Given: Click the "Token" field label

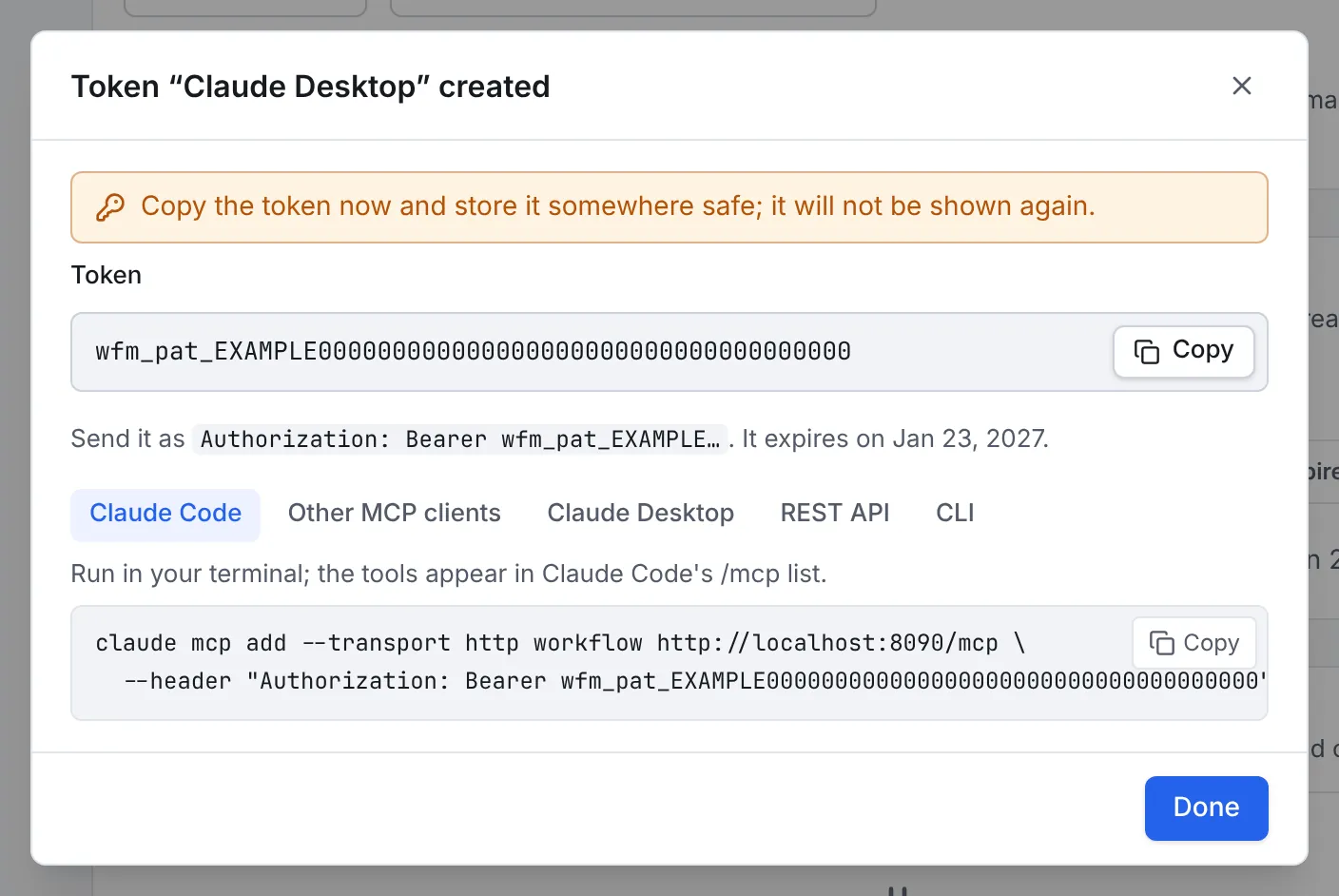Looking at the screenshot, I should pos(107,276).
